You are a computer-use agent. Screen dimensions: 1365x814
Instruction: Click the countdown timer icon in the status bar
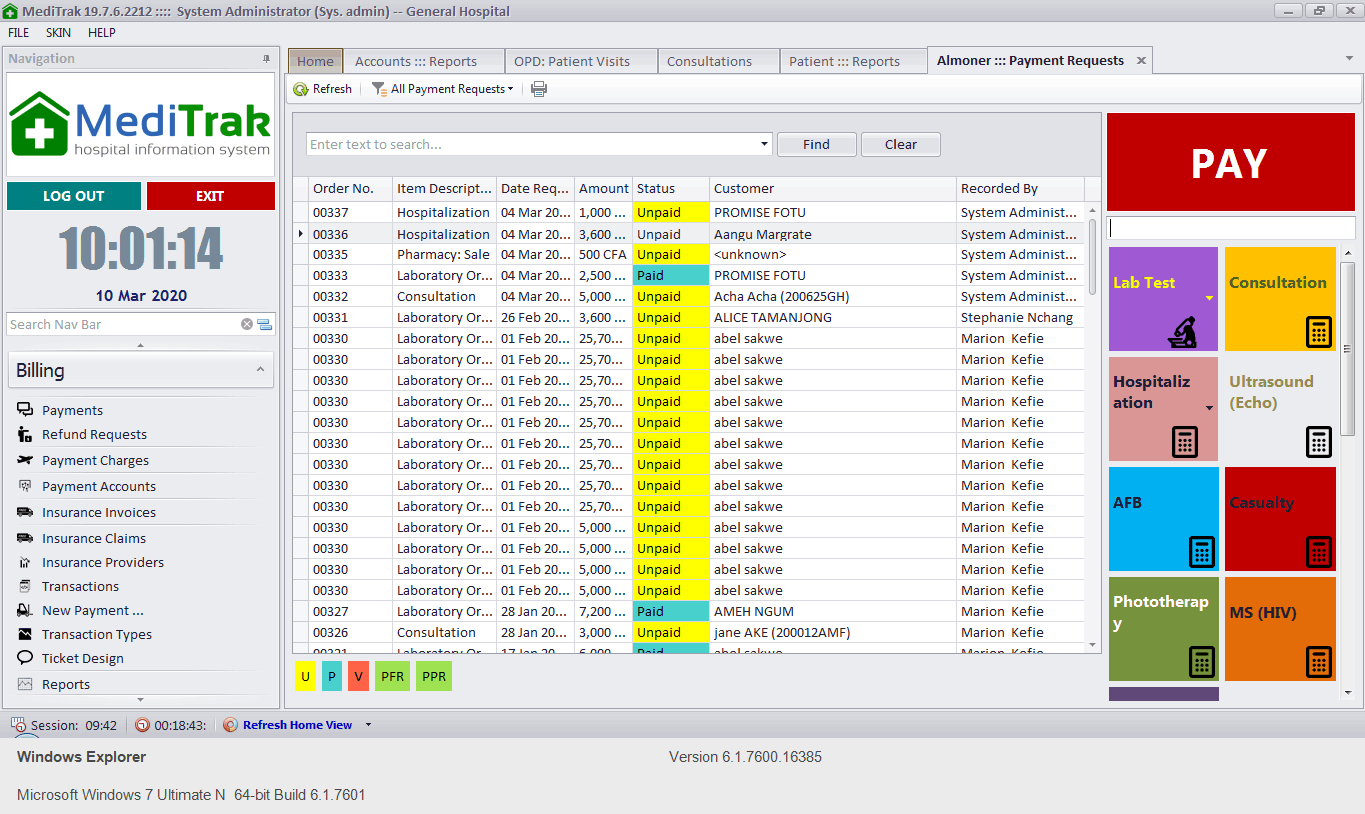[142, 725]
